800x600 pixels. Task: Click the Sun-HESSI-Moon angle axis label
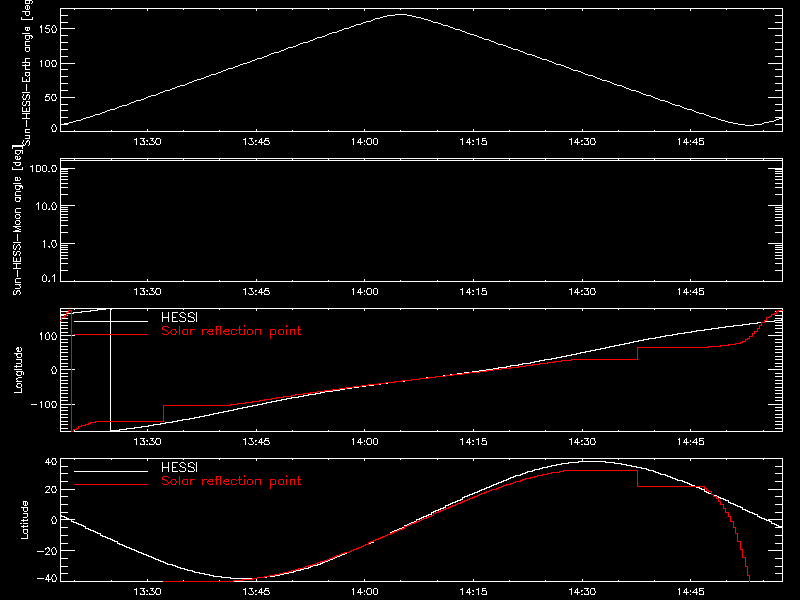[17, 220]
